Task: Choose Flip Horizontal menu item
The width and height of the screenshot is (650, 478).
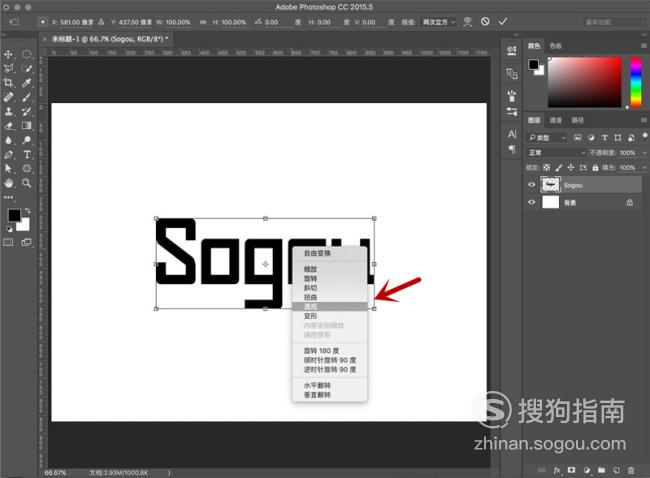Action: (330, 386)
